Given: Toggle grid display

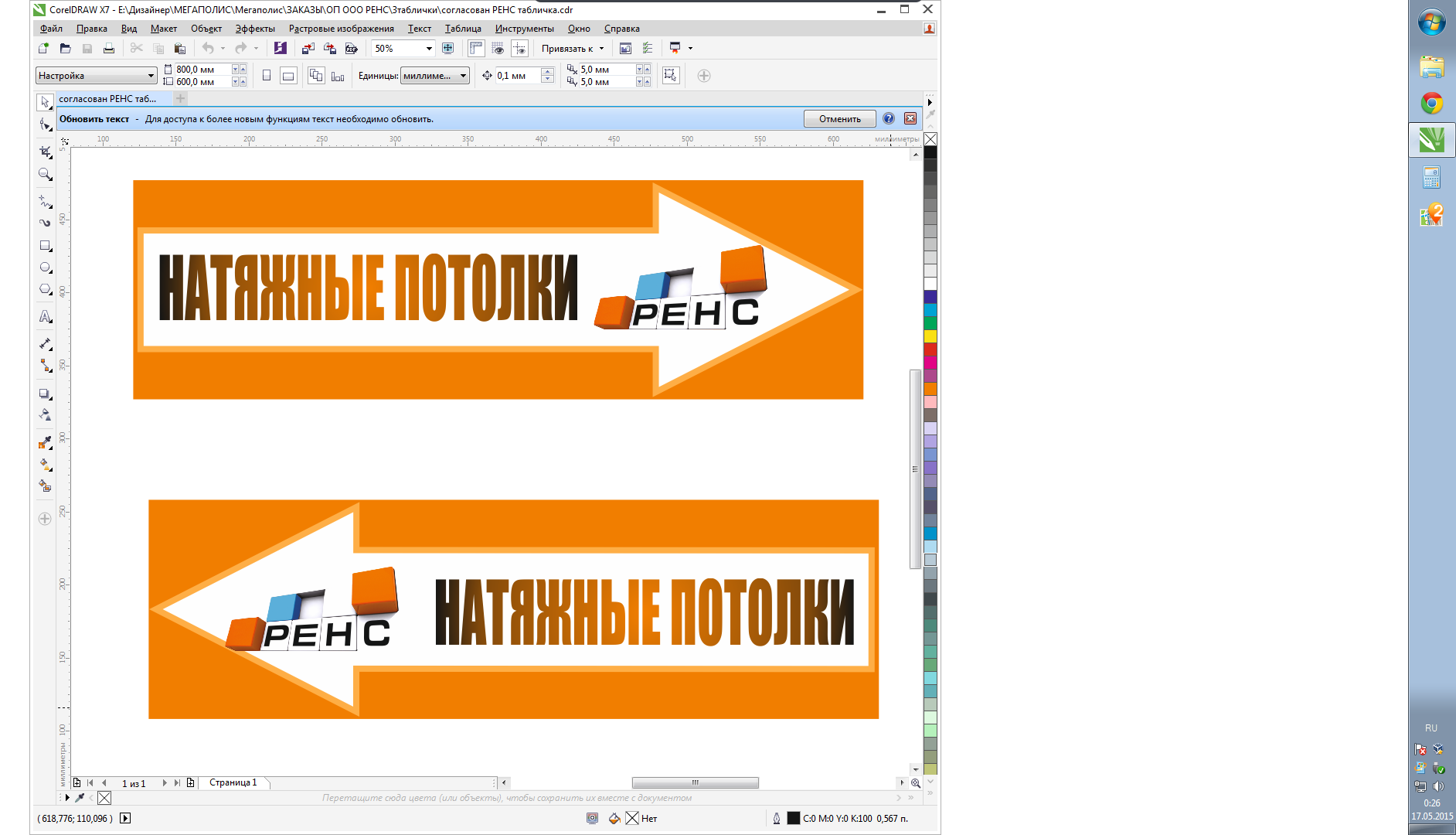Looking at the screenshot, I should click(498, 48).
